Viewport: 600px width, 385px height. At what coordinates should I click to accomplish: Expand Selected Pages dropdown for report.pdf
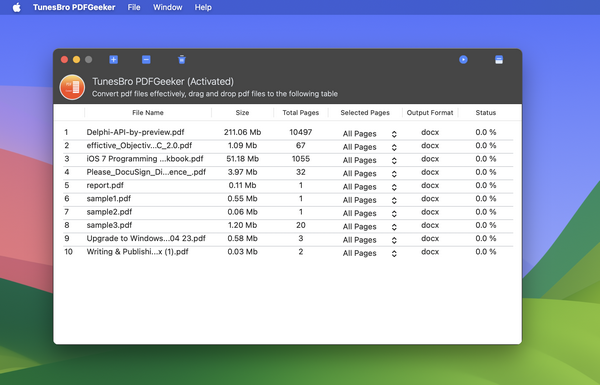pyautogui.click(x=369, y=187)
